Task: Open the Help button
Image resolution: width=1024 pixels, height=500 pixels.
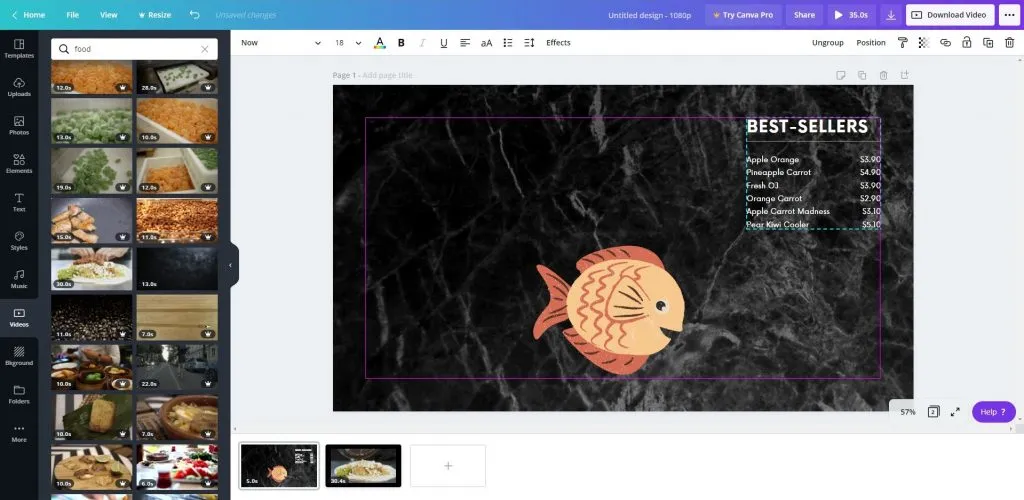Action: (993, 412)
